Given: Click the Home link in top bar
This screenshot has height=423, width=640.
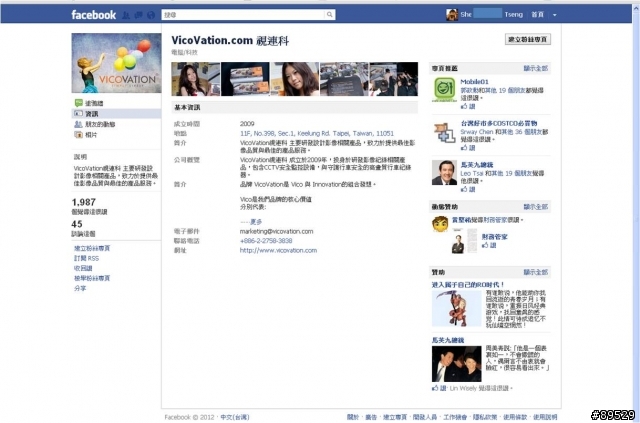Looking at the screenshot, I should click(537, 15).
